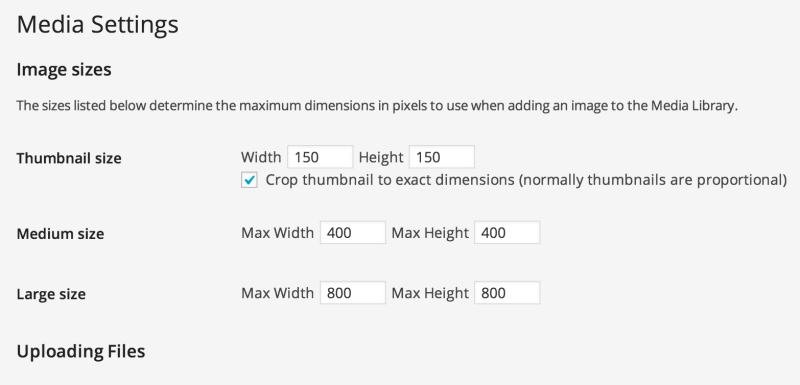Click the Uploading Files section heading
This screenshot has width=800, height=385.
point(81,351)
